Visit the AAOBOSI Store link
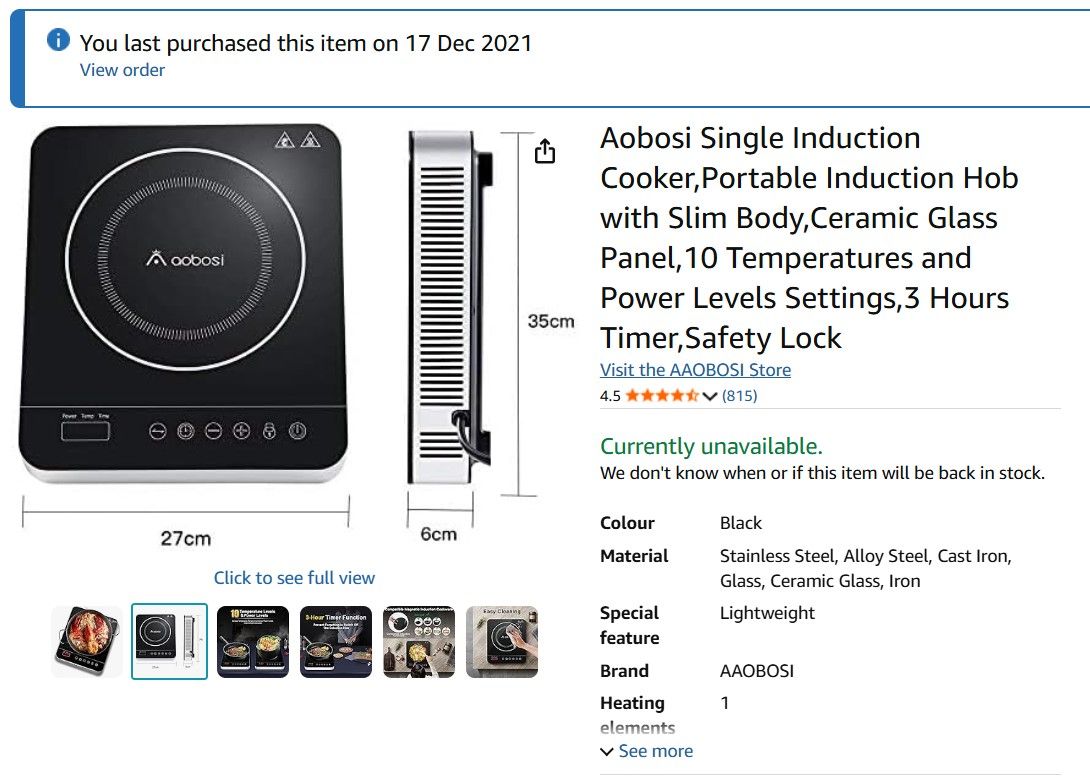1090x777 pixels. 695,370
